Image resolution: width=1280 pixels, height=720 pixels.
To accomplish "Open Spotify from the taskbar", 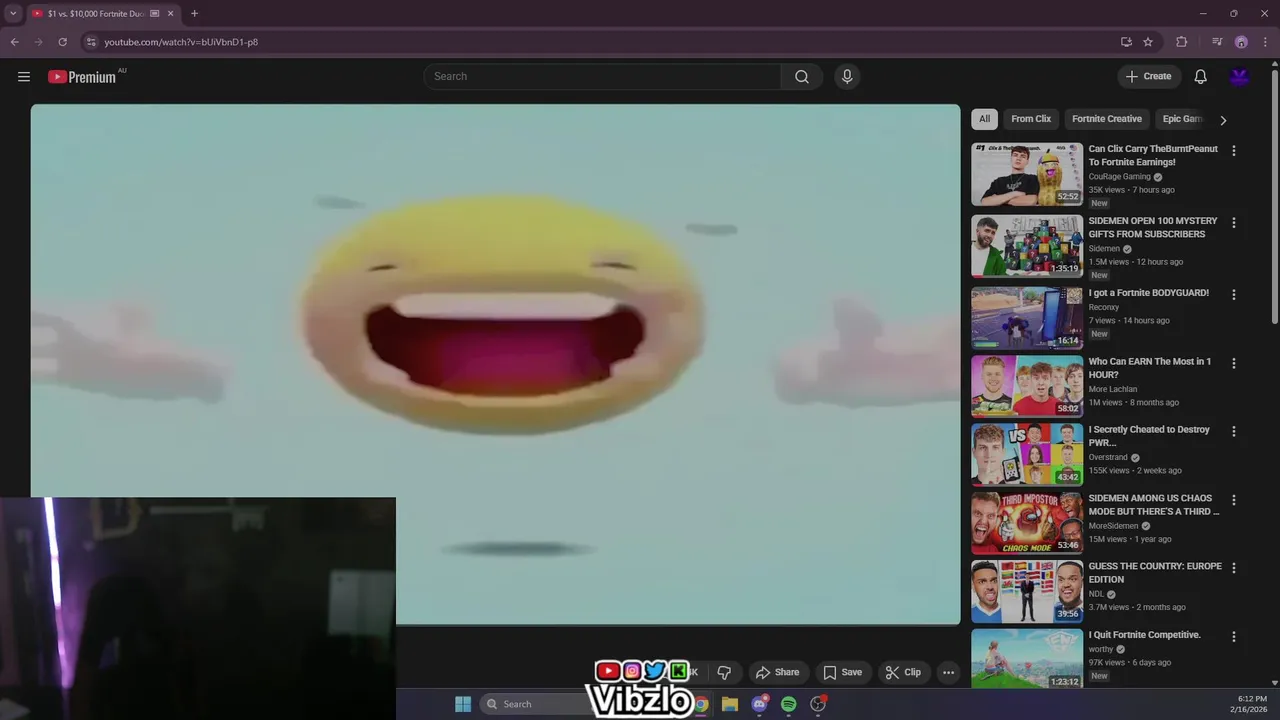I will [x=789, y=704].
